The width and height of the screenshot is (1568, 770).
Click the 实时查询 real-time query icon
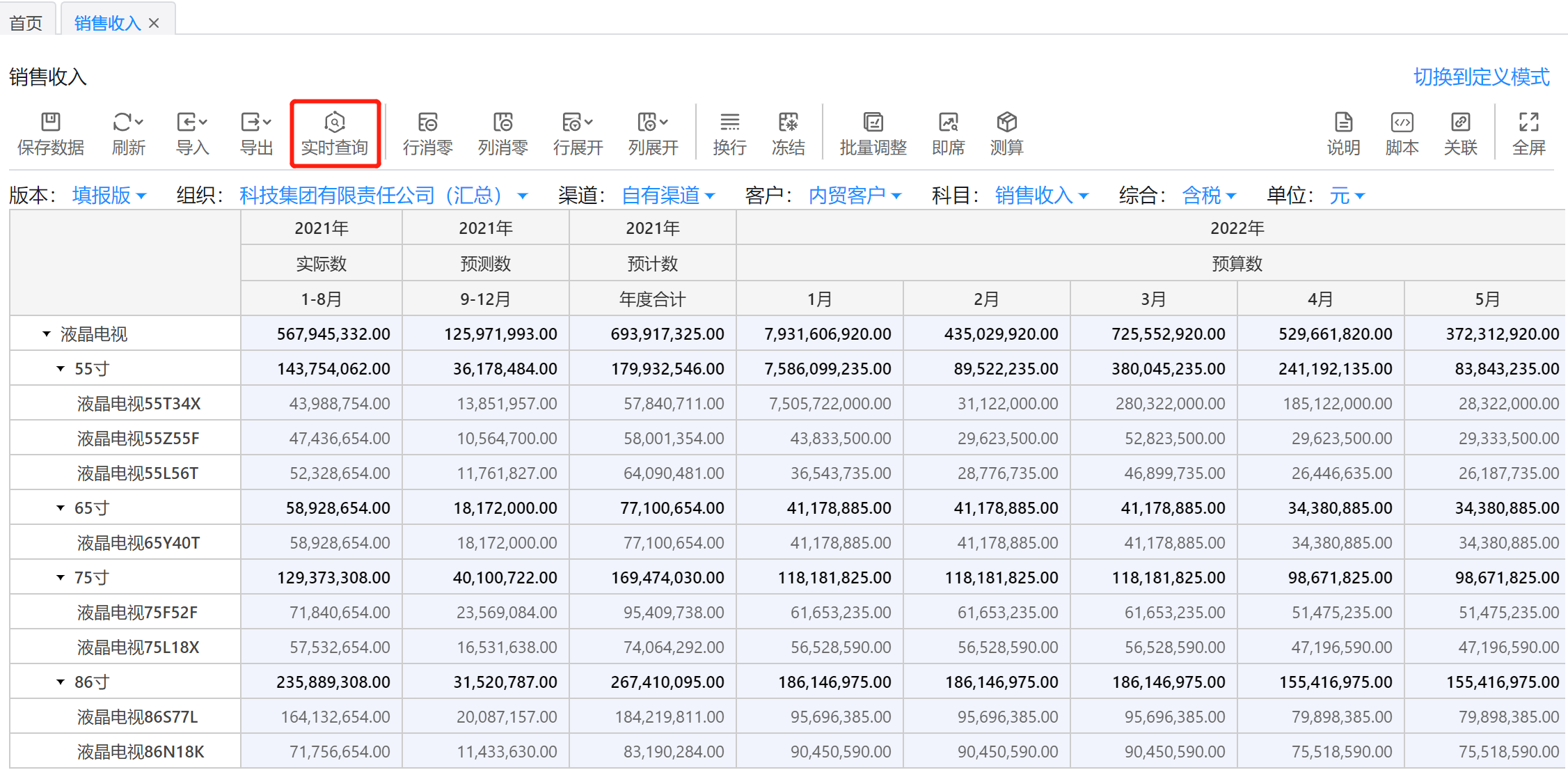335,123
